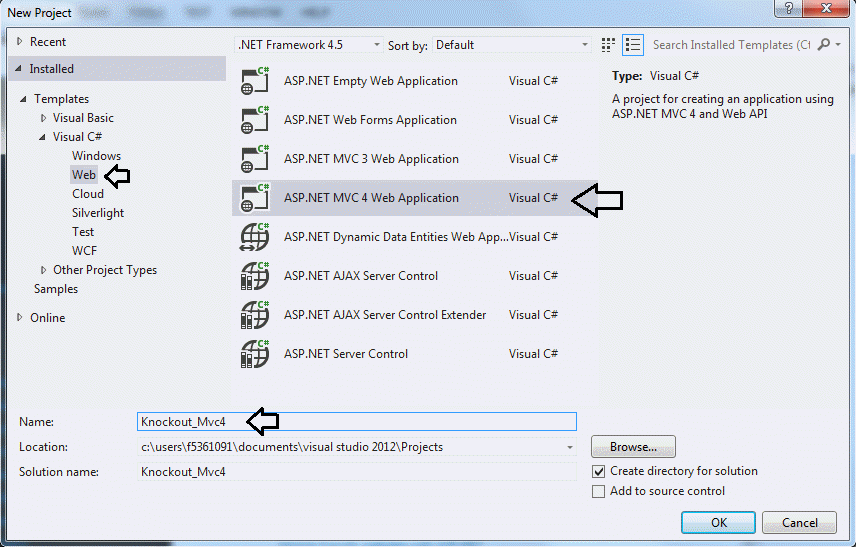Expand the Visual Basic tree node
This screenshot has width=856, height=547.
[x=44, y=118]
